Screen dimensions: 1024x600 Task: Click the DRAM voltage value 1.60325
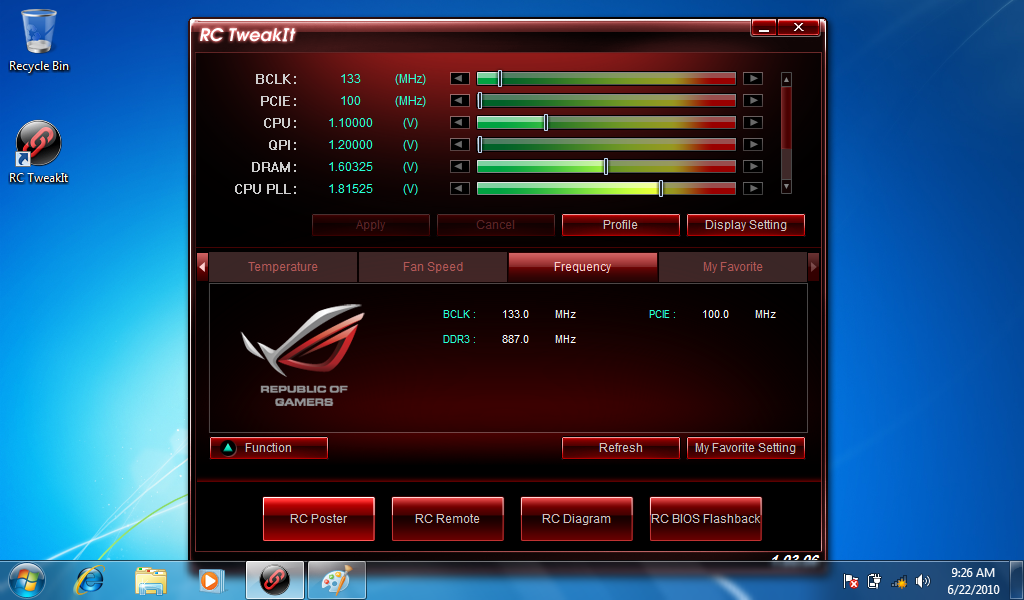point(350,166)
